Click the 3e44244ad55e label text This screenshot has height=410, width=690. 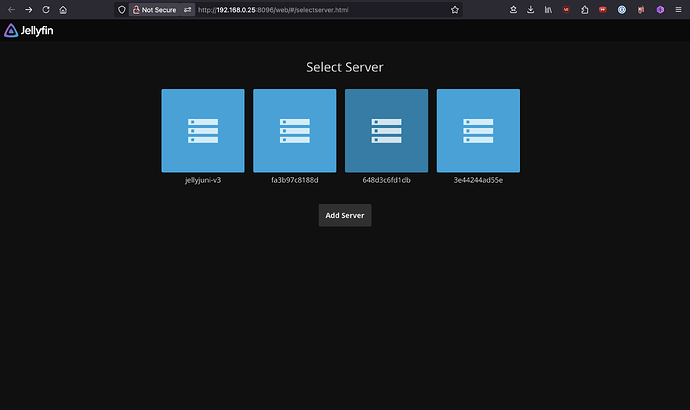[478, 180]
